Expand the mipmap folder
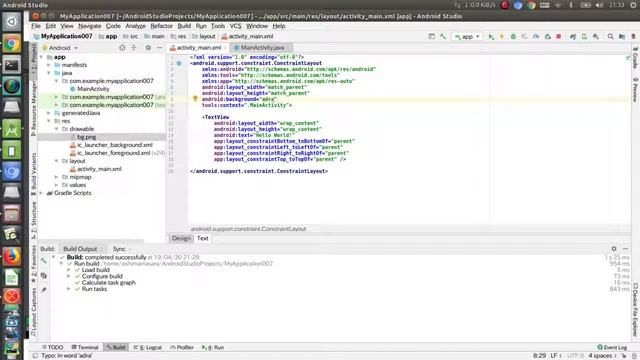This screenshot has width=640, height=360. (x=57, y=177)
